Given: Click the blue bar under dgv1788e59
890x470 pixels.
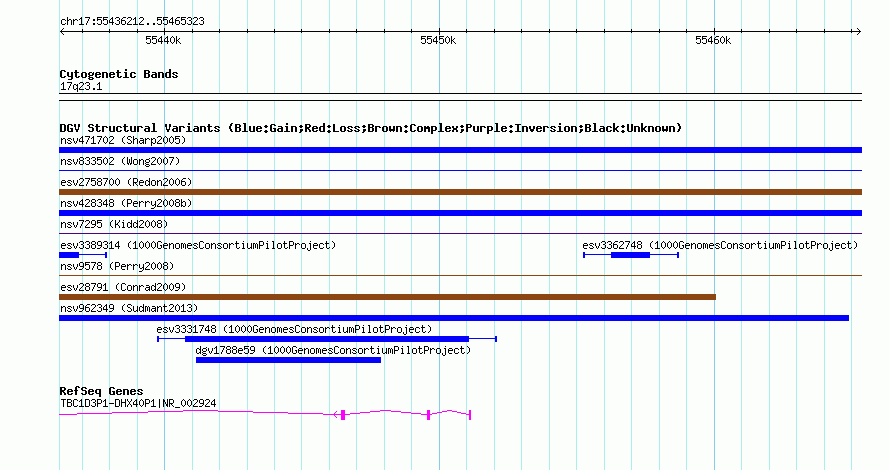Looking at the screenshot, I should (288, 360).
